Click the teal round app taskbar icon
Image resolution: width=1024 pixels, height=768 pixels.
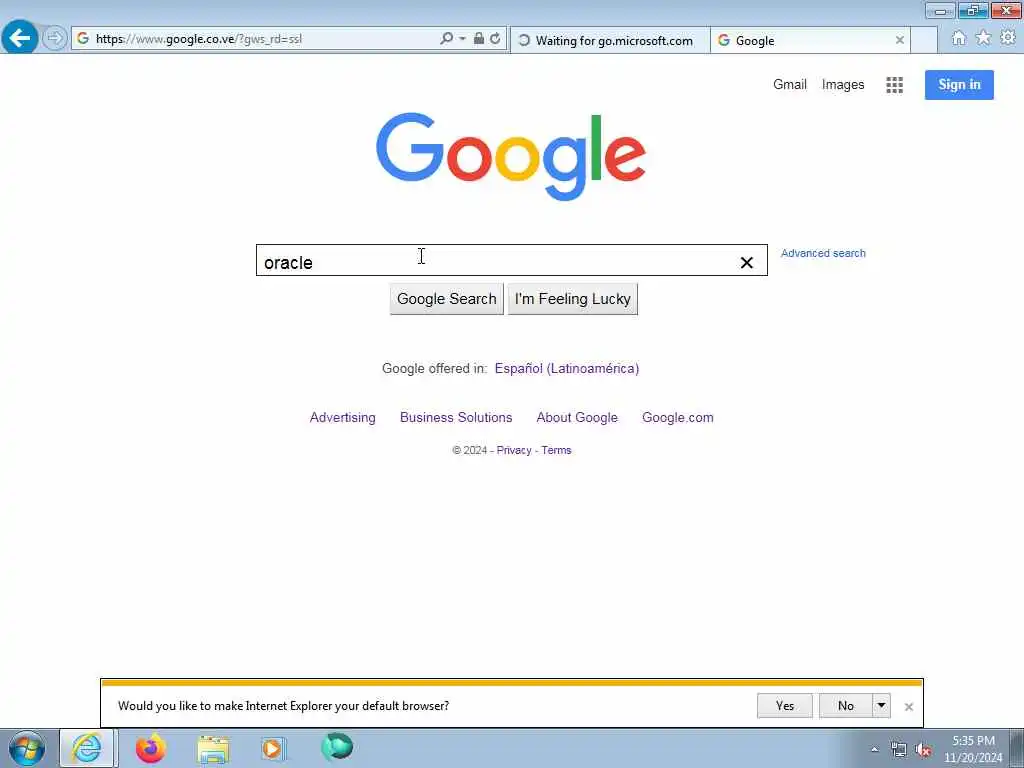click(x=336, y=747)
